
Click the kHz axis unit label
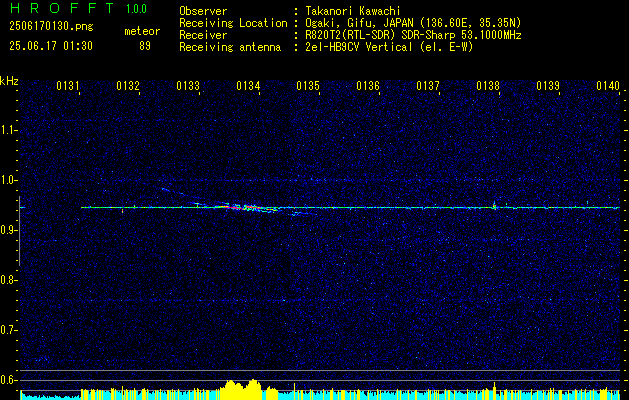point(9,81)
